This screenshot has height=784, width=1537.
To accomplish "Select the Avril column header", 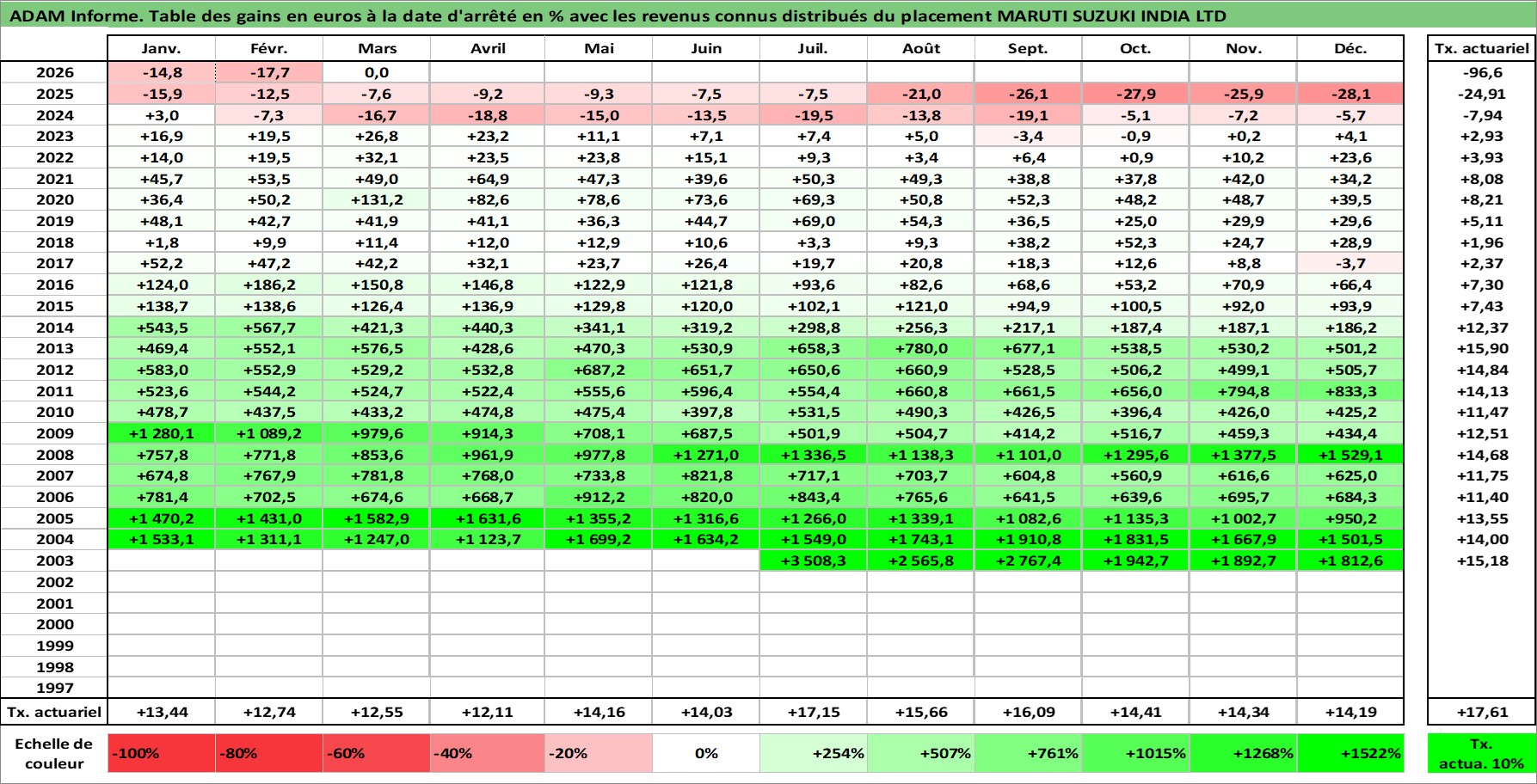I will point(488,48).
